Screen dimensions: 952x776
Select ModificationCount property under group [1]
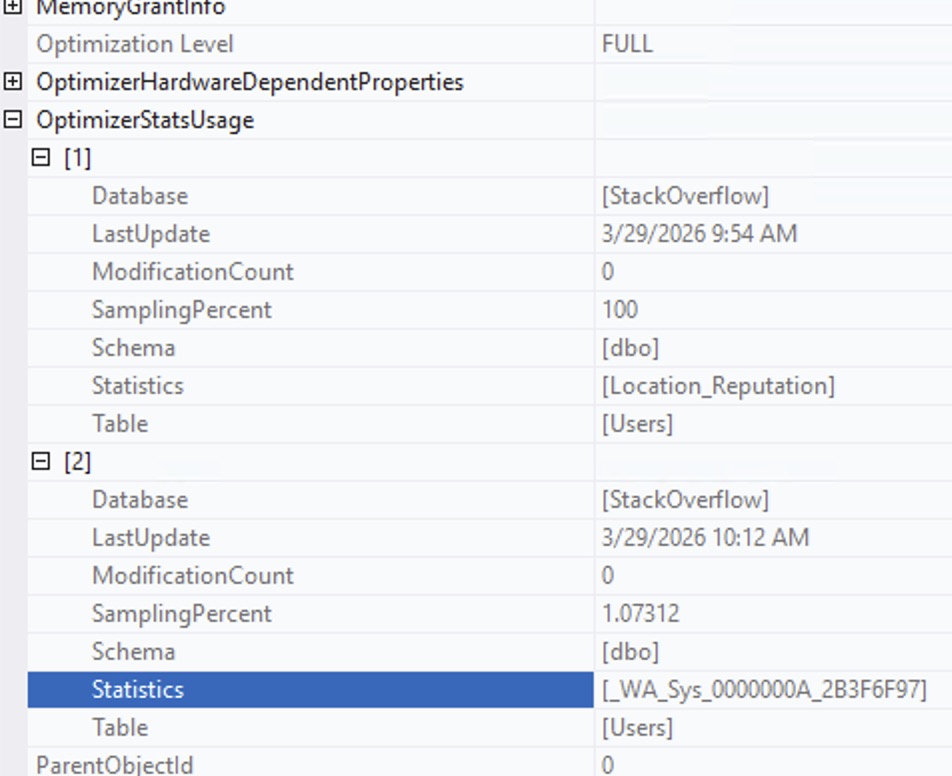[192, 272]
